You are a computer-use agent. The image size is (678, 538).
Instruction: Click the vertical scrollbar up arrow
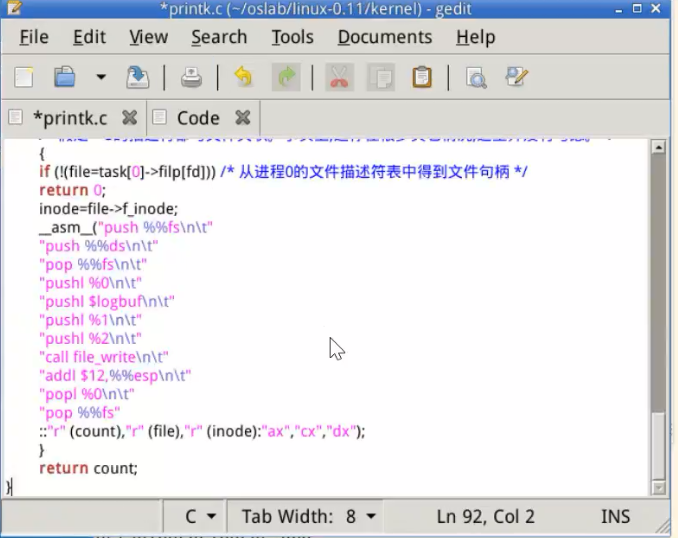(658, 147)
